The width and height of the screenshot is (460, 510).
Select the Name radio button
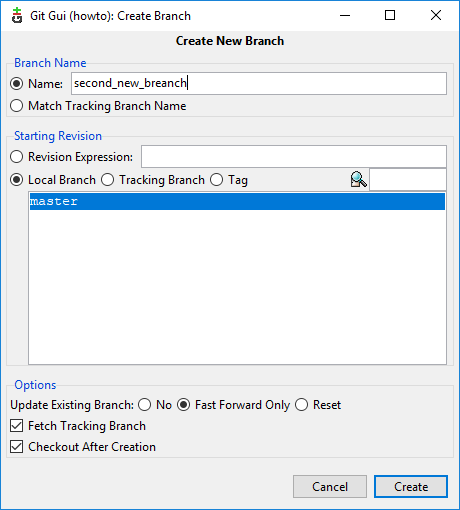pyautogui.click(x=16, y=83)
